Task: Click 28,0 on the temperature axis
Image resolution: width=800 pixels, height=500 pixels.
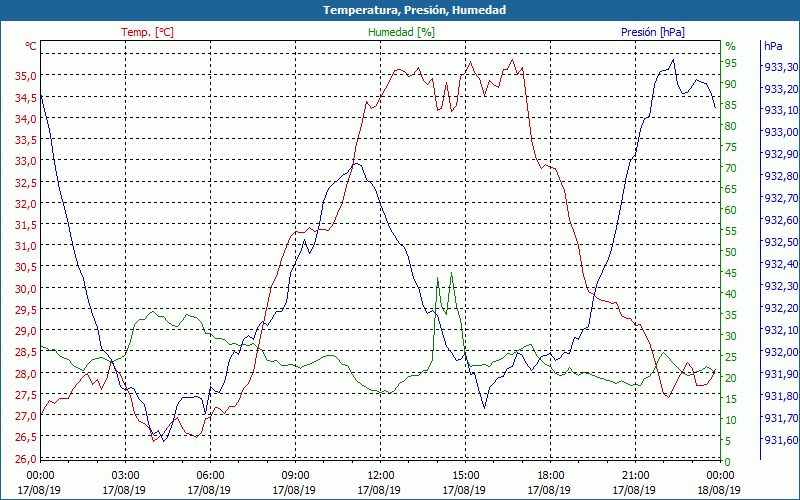Action: (25, 373)
